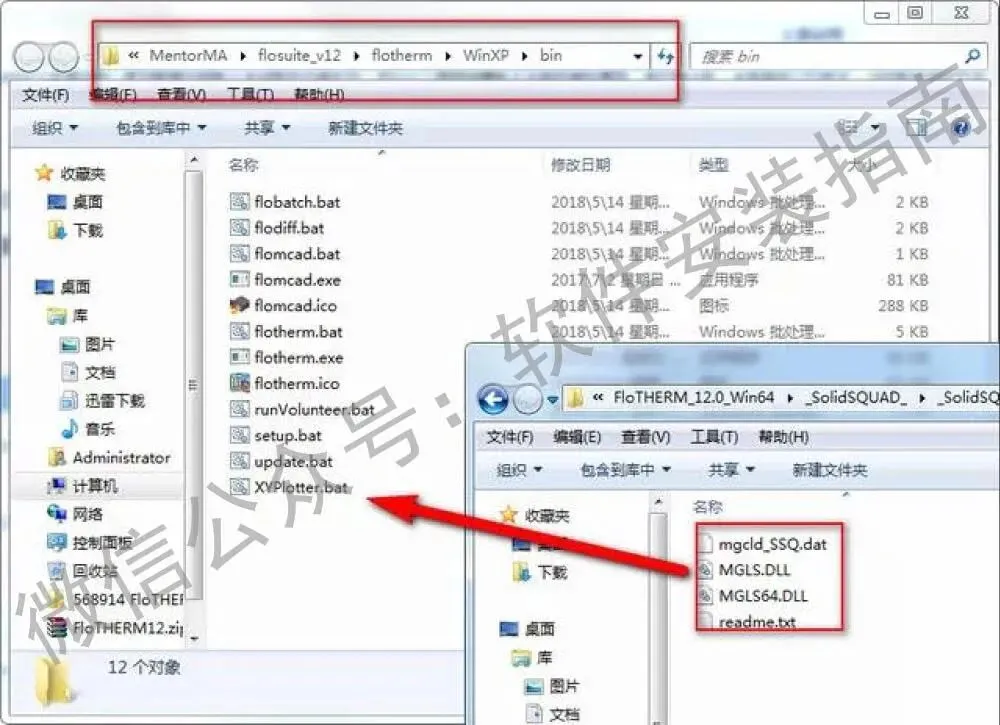Select the flomcad.bat batch file icon
The height and width of the screenshot is (725, 1000).
[x=239, y=254]
